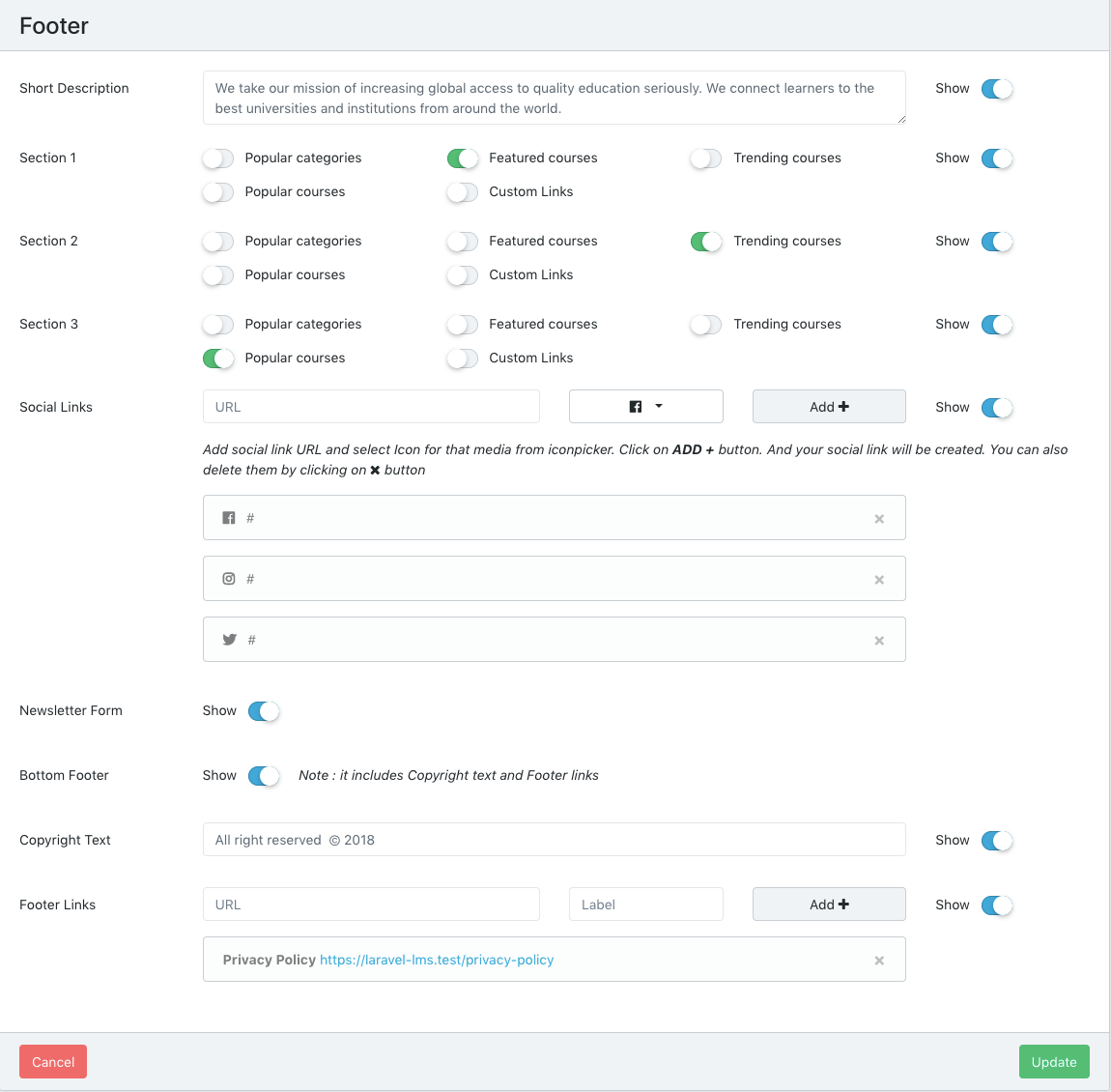Click the Facebook icon in social list
This screenshot has height=1092, width=1111.
tap(229, 518)
